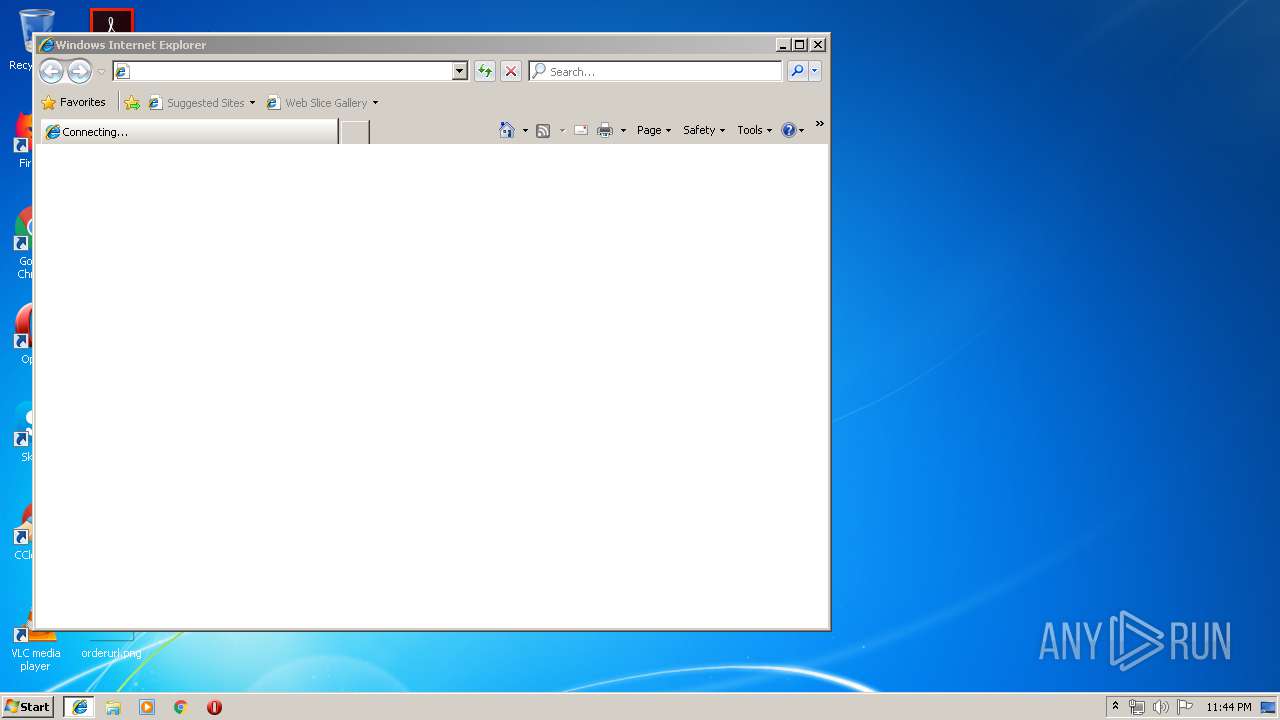Add to Favorites Bar star-arrow icon
1280x720 pixels.
(x=132, y=102)
